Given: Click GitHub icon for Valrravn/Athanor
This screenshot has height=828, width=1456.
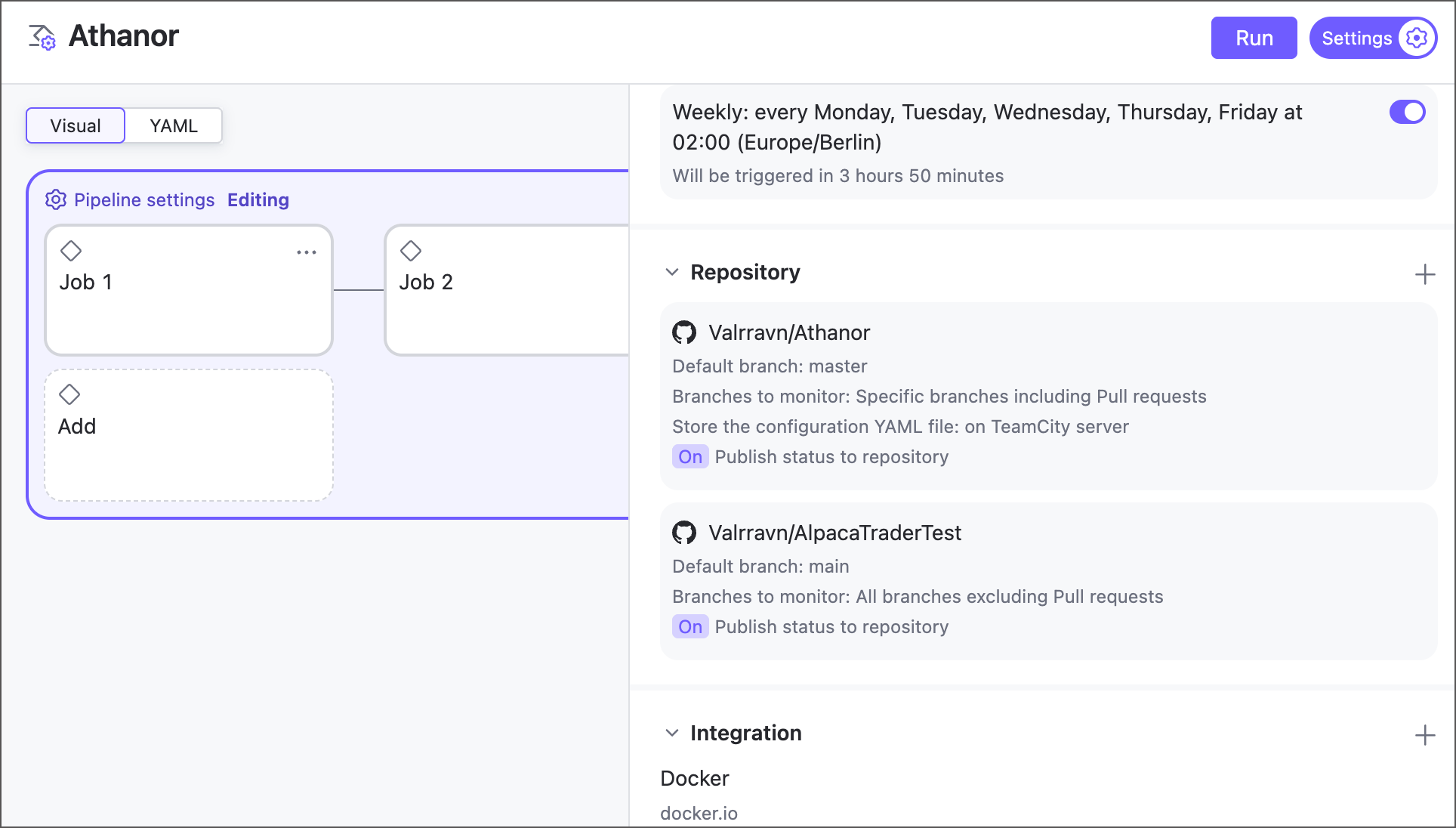Looking at the screenshot, I should 684,332.
